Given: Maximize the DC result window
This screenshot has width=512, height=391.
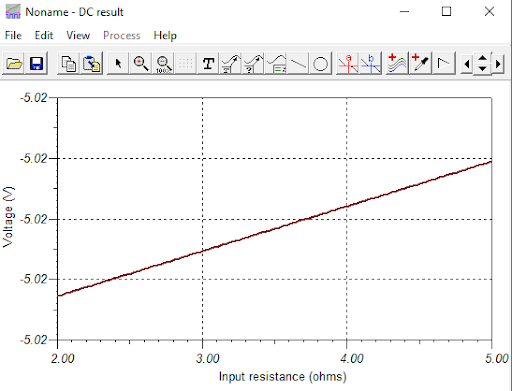Looking at the screenshot, I should [x=446, y=12].
